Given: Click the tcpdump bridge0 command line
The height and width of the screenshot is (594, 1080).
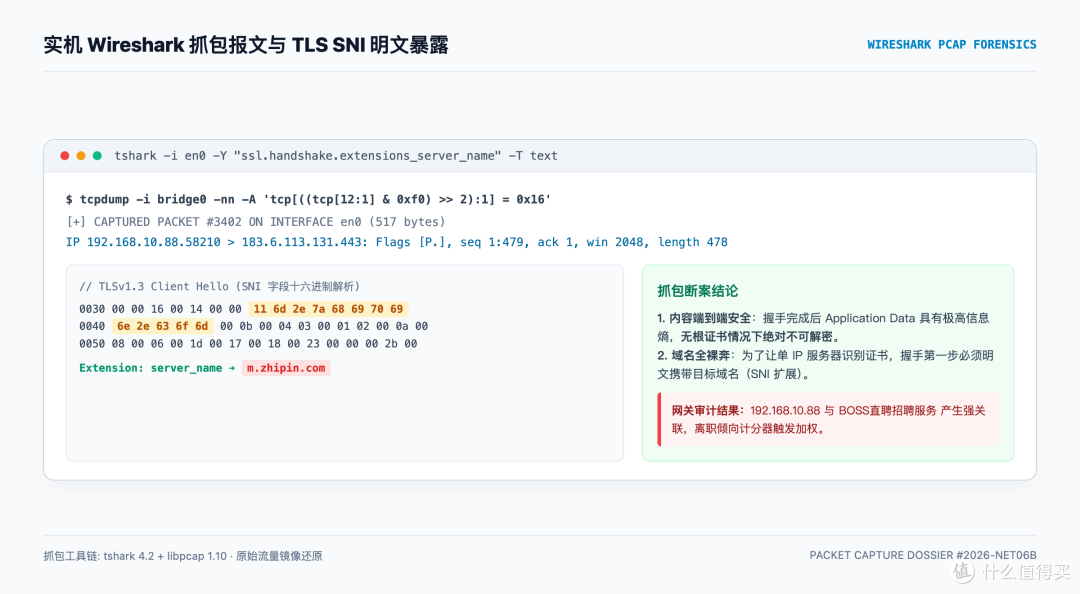Looking at the screenshot, I should click(x=308, y=199).
